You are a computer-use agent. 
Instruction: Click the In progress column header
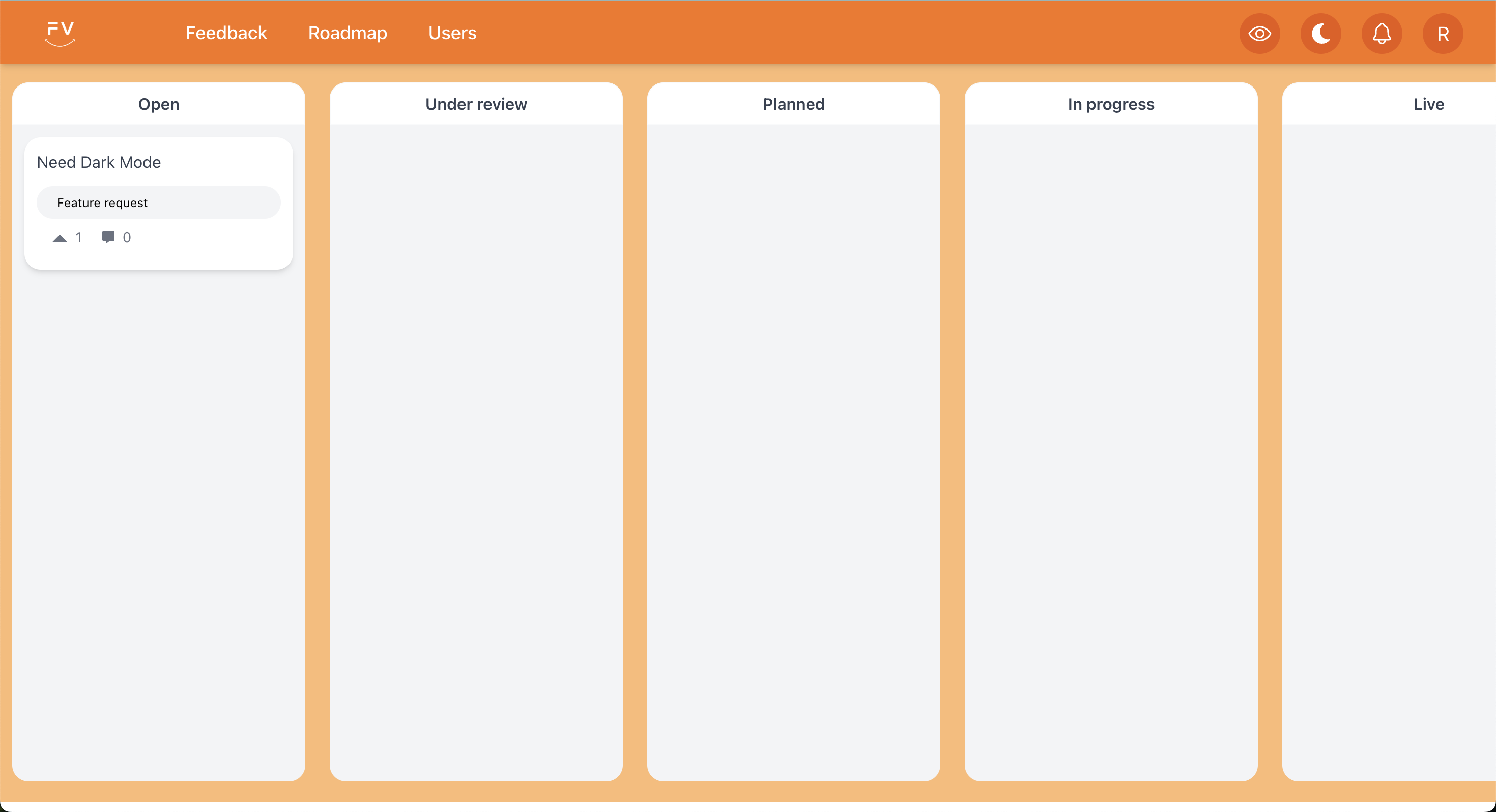point(1110,104)
